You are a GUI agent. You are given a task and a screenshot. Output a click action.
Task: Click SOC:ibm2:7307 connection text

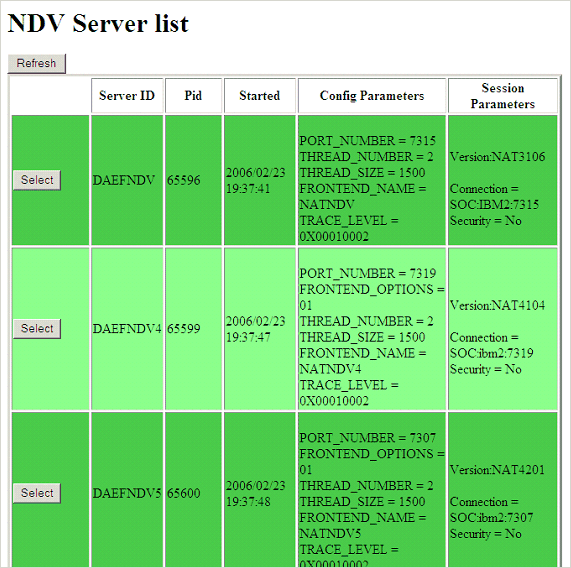pos(492,518)
